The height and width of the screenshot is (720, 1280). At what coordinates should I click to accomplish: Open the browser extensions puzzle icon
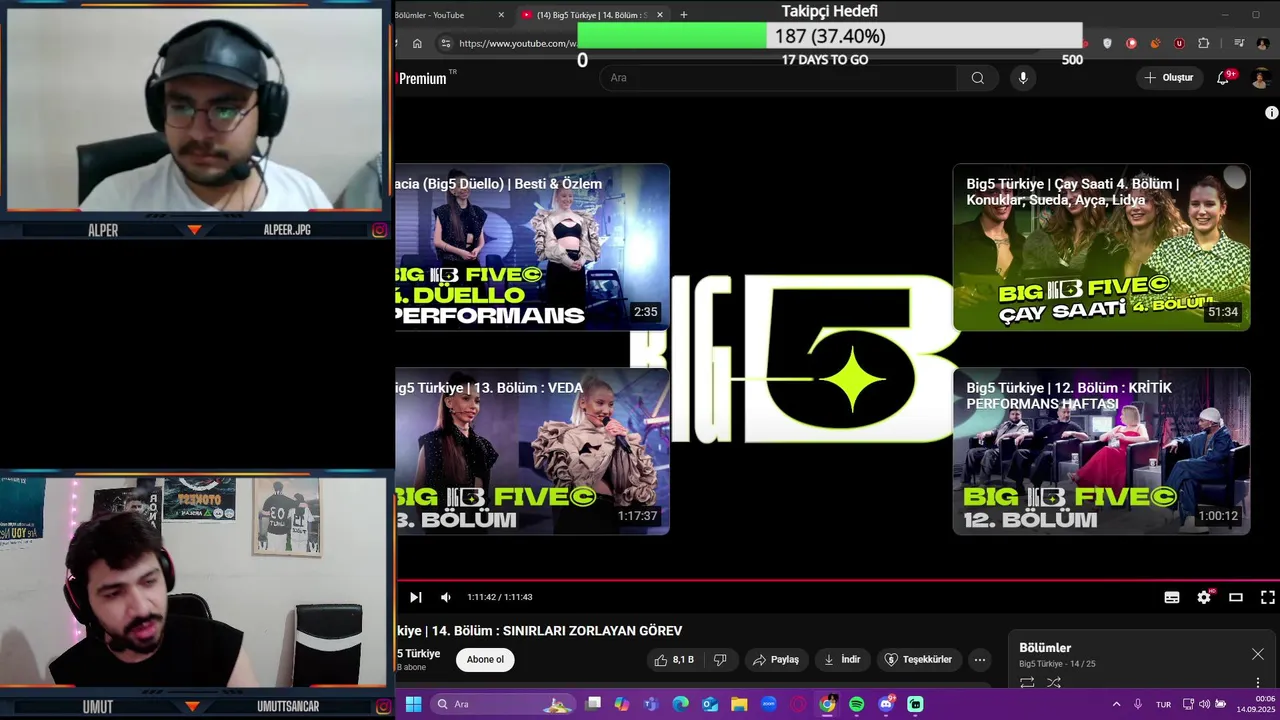[x=1203, y=43]
